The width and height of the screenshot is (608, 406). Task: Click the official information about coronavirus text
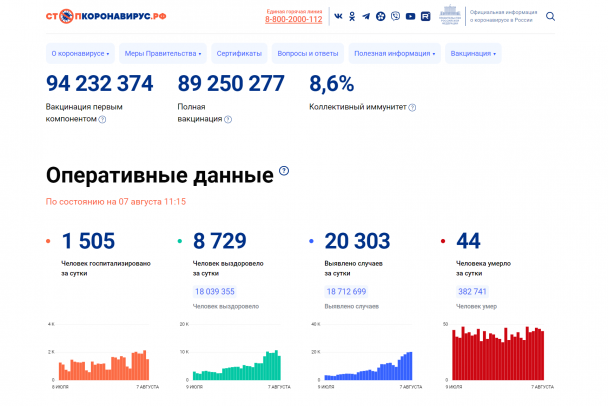(503, 16)
